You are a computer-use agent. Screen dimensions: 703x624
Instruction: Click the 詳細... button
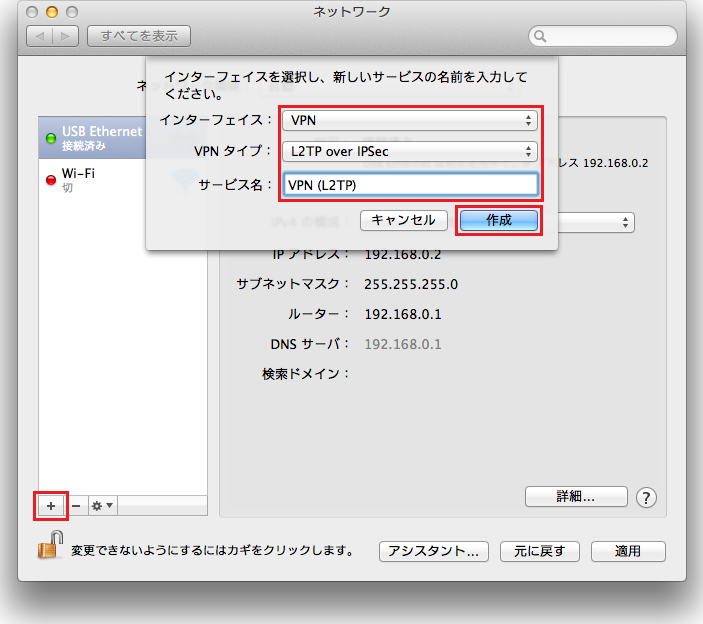576,497
